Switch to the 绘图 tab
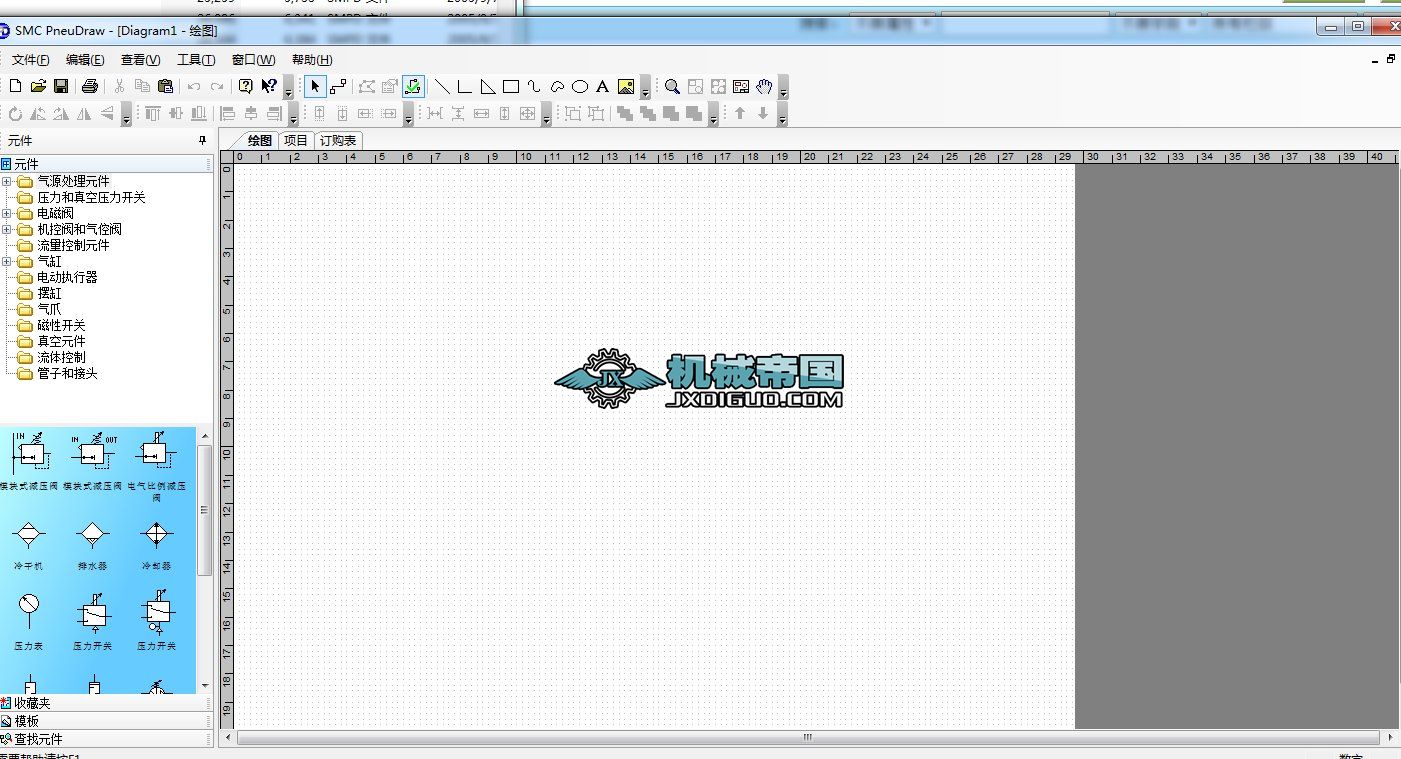This screenshot has height=759, width=1401. coord(259,141)
